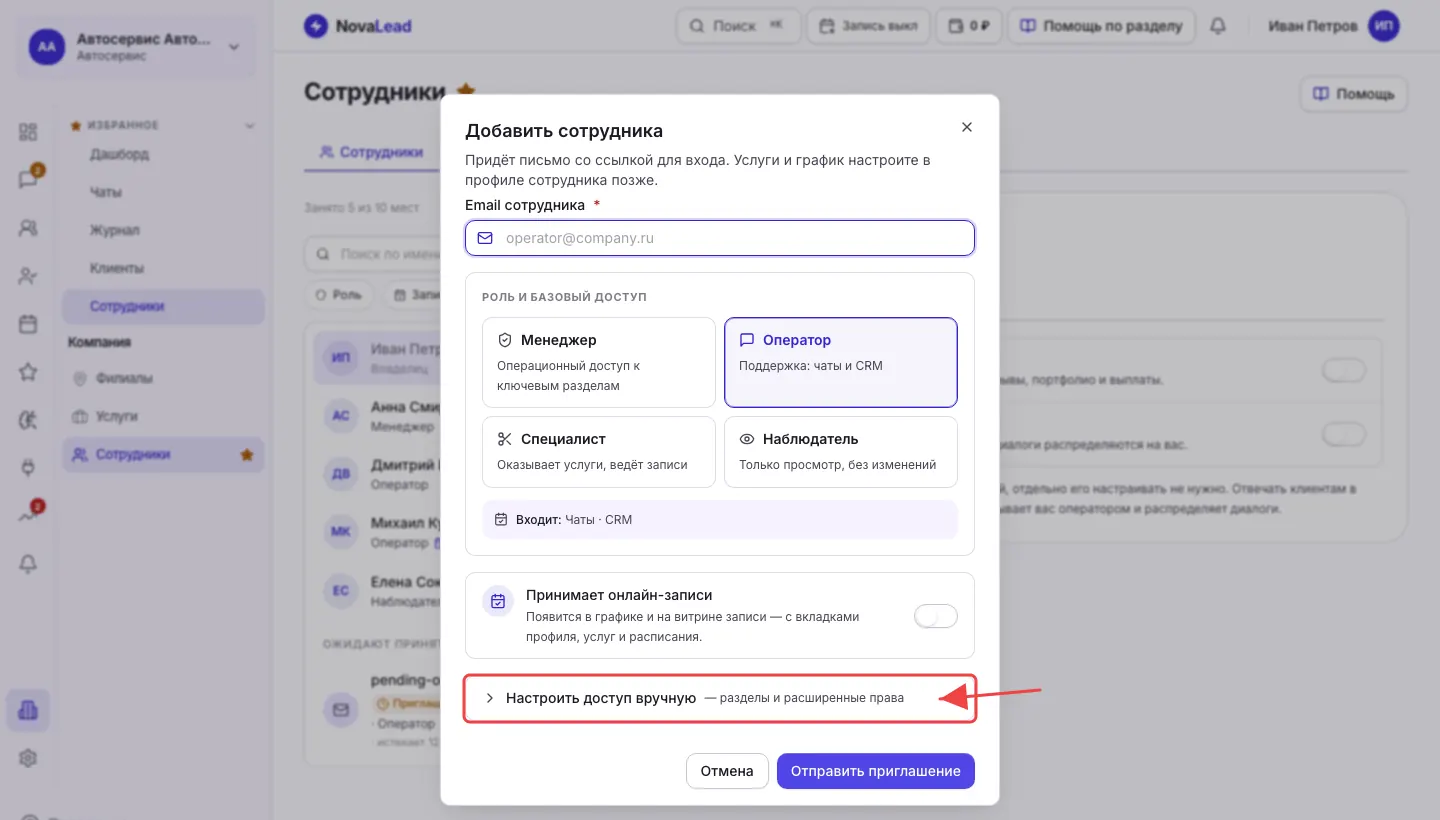The height and width of the screenshot is (820, 1440).
Task: Click the notifications bell in top bar
Action: click(1218, 26)
